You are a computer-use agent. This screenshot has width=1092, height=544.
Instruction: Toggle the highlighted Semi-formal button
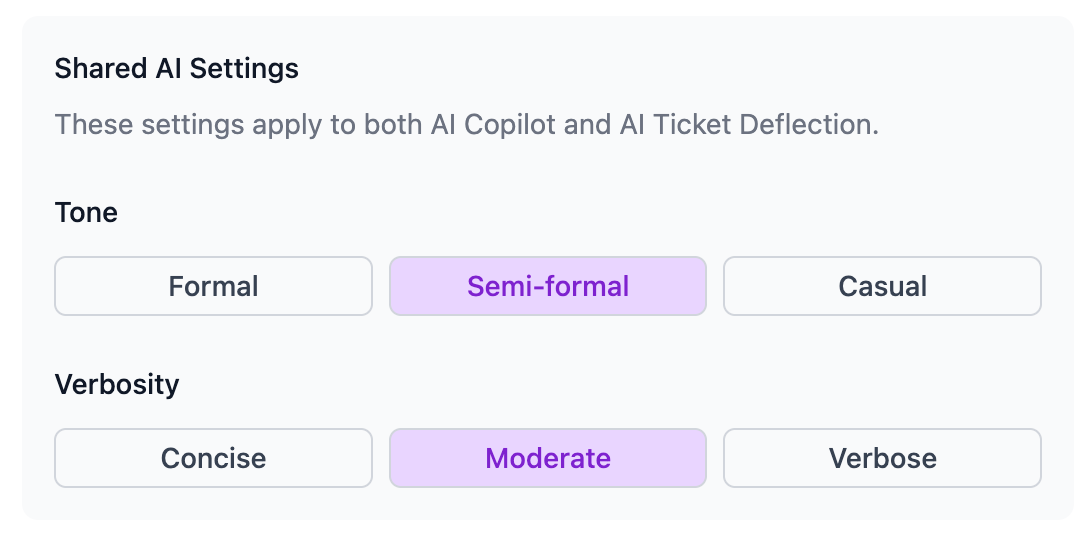coord(548,286)
